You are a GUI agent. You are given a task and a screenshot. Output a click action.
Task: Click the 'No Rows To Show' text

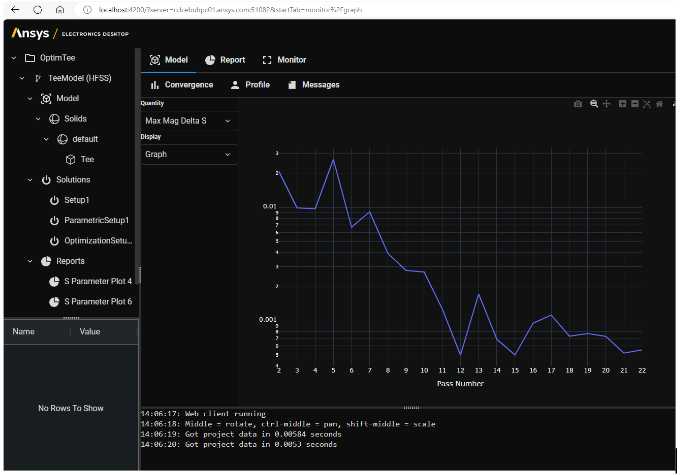pyautogui.click(x=71, y=408)
